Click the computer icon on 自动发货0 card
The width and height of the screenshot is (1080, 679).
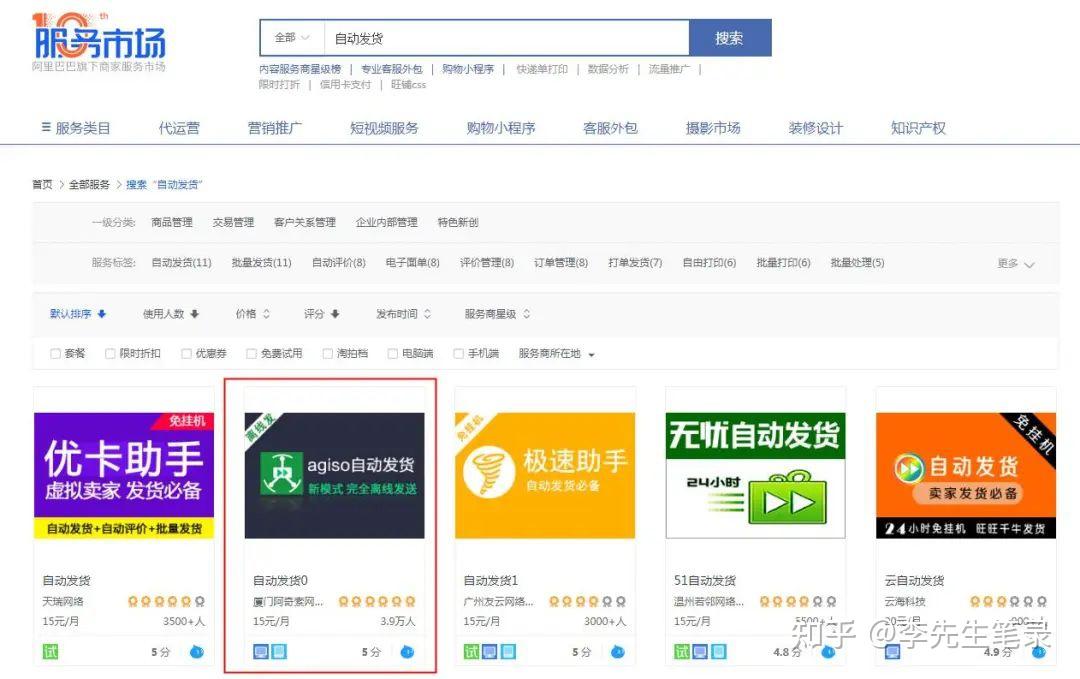click(x=261, y=651)
